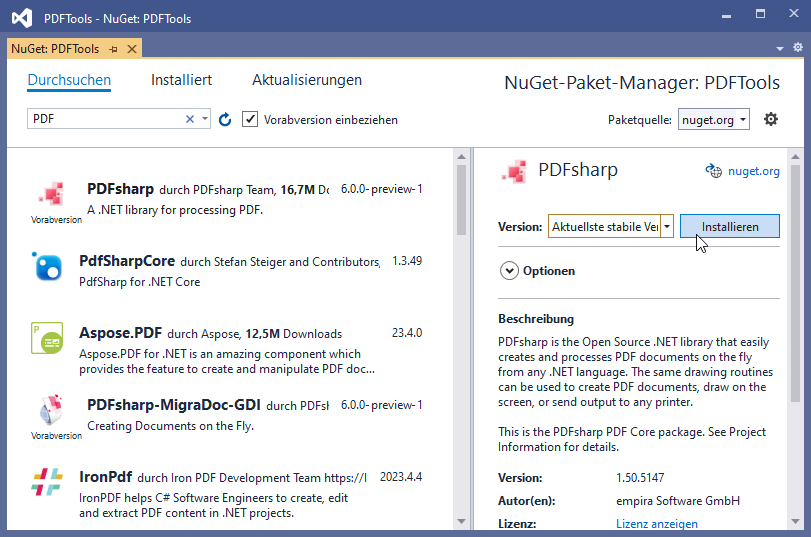Expand the Optionen section
This screenshot has height=537, width=811.
click(x=510, y=270)
